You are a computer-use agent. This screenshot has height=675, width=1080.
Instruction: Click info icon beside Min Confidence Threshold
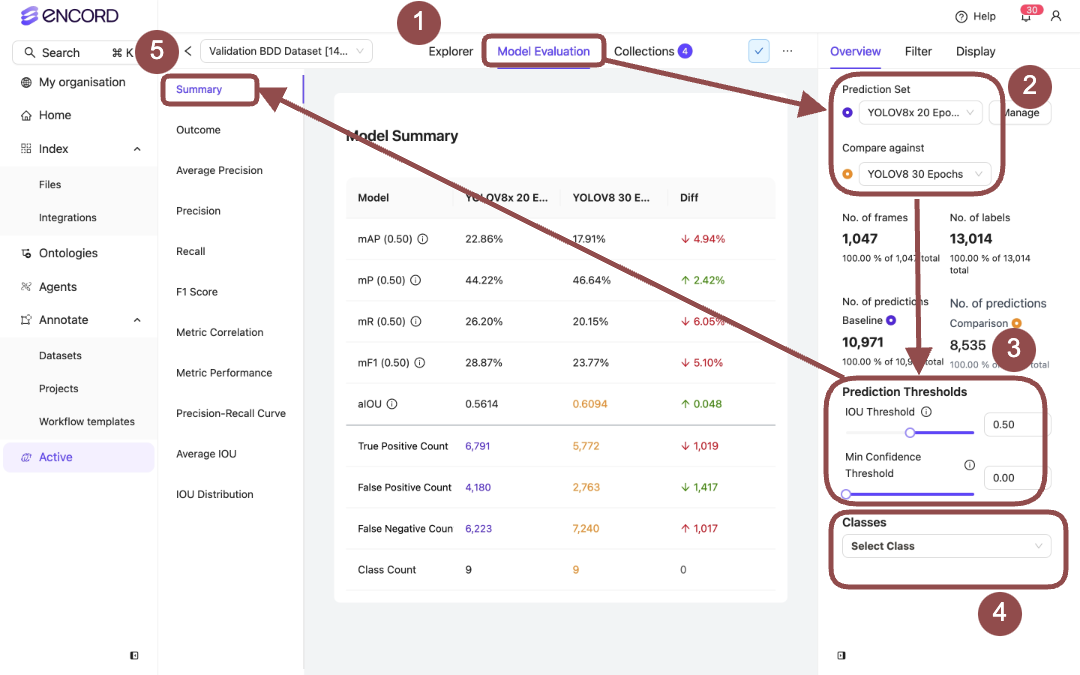[x=969, y=465]
